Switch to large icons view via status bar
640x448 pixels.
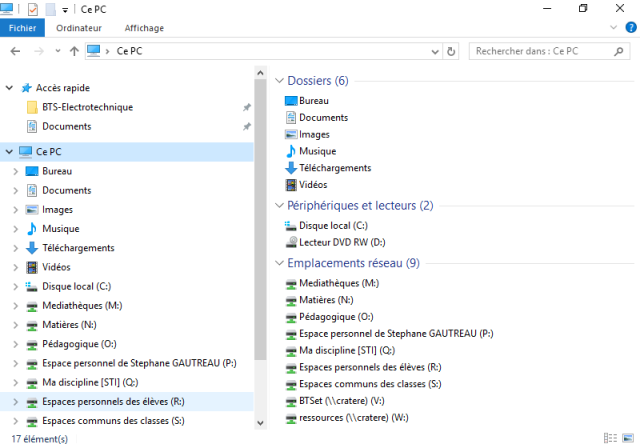click(628, 438)
